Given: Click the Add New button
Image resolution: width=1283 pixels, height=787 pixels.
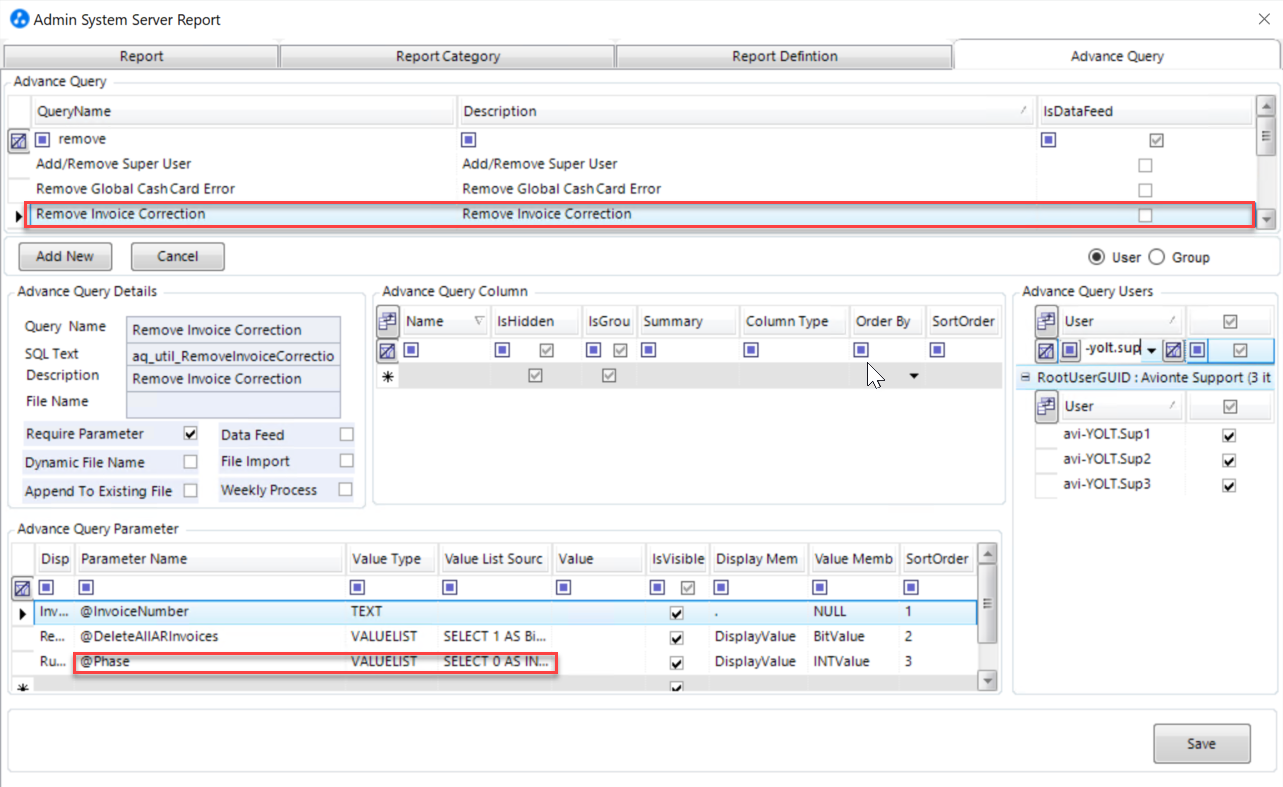Looking at the screenshot, I should point(65,256).
